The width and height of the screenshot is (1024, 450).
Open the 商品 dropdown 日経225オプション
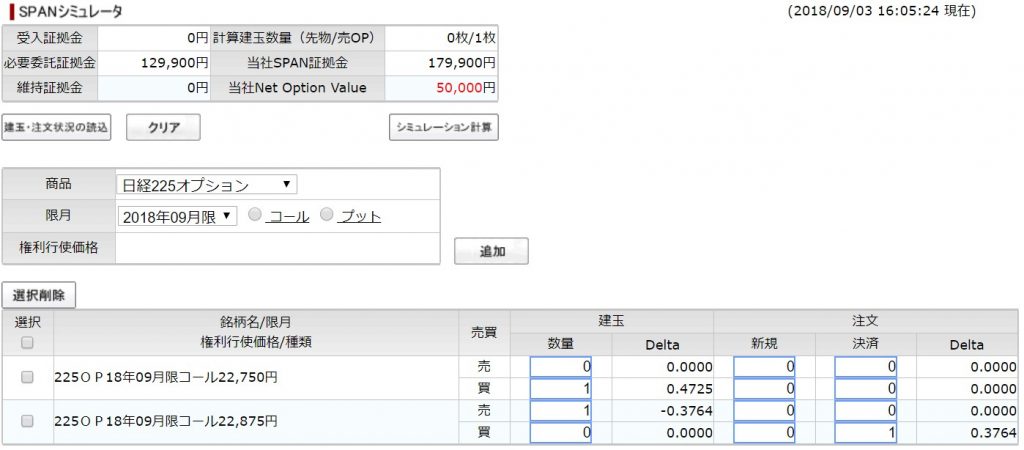pyautogui.click(x=207, y=185)
